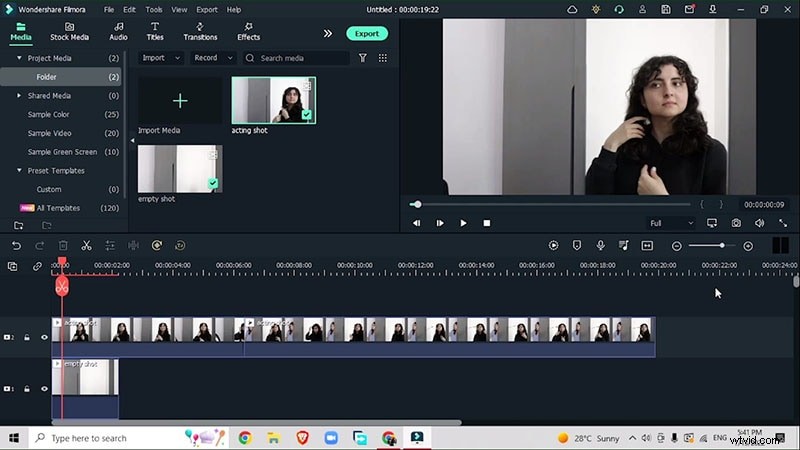Select Sample Green Screen in sidebar
The image size is (800, 450).
(x=62, y=152)
